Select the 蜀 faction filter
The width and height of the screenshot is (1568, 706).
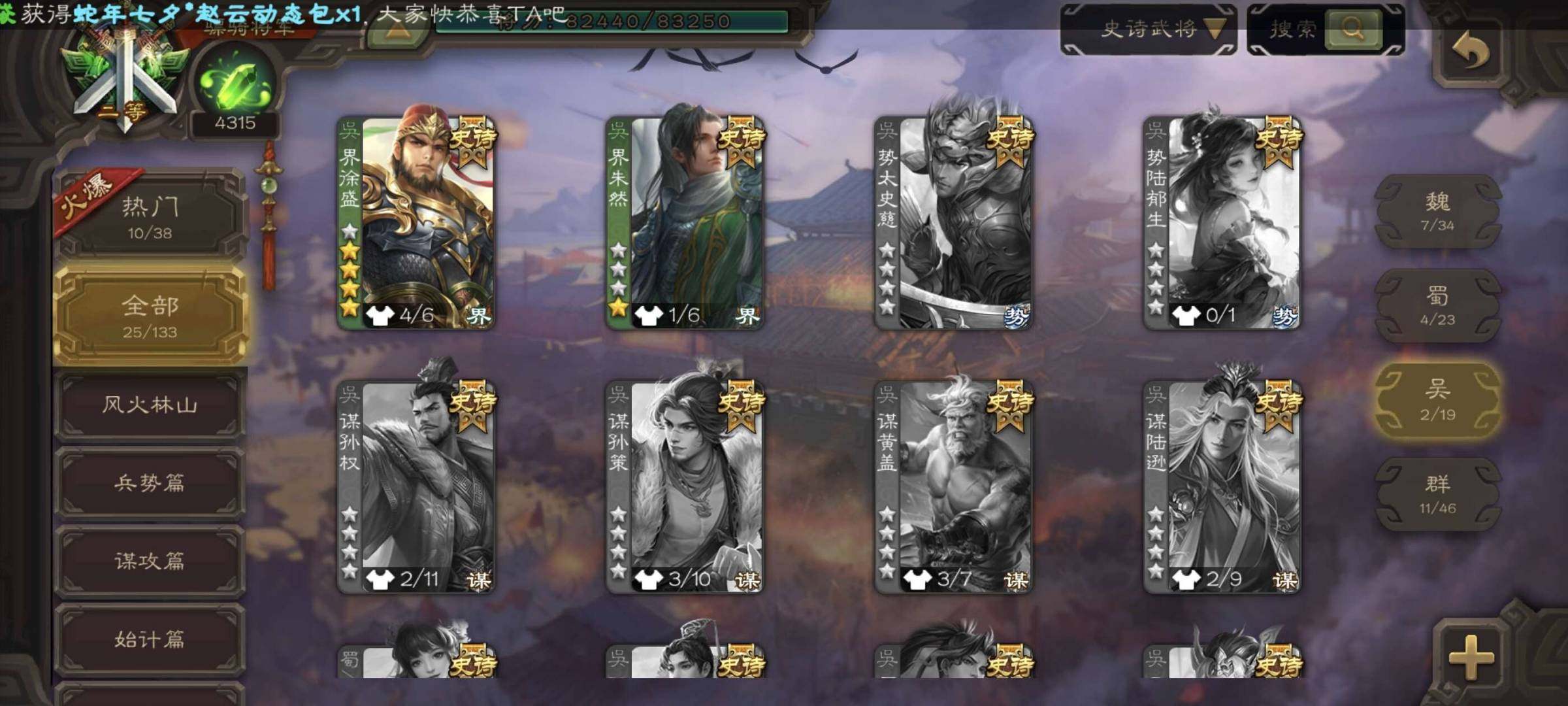click(1437, 305)
